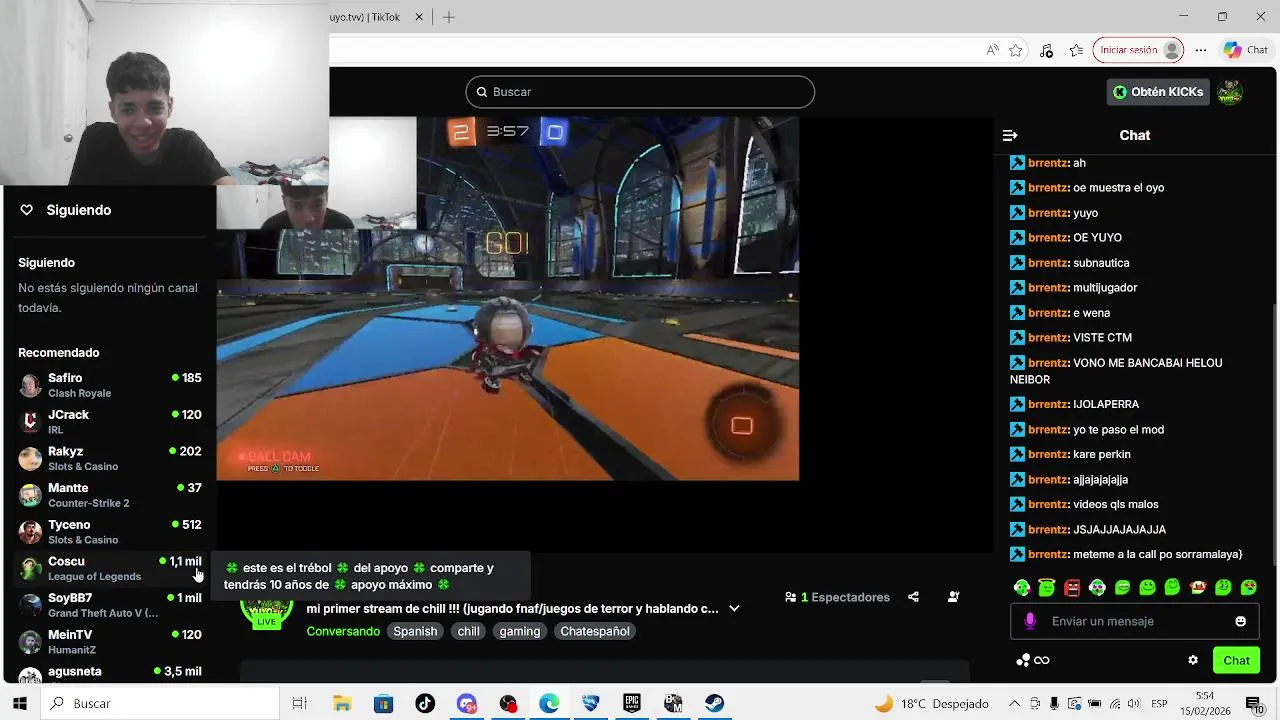The width and height of the screenshot is (1280, 720).
Task: Click the gaming tag
Action: pyautogui.click(x=520, y=631)
